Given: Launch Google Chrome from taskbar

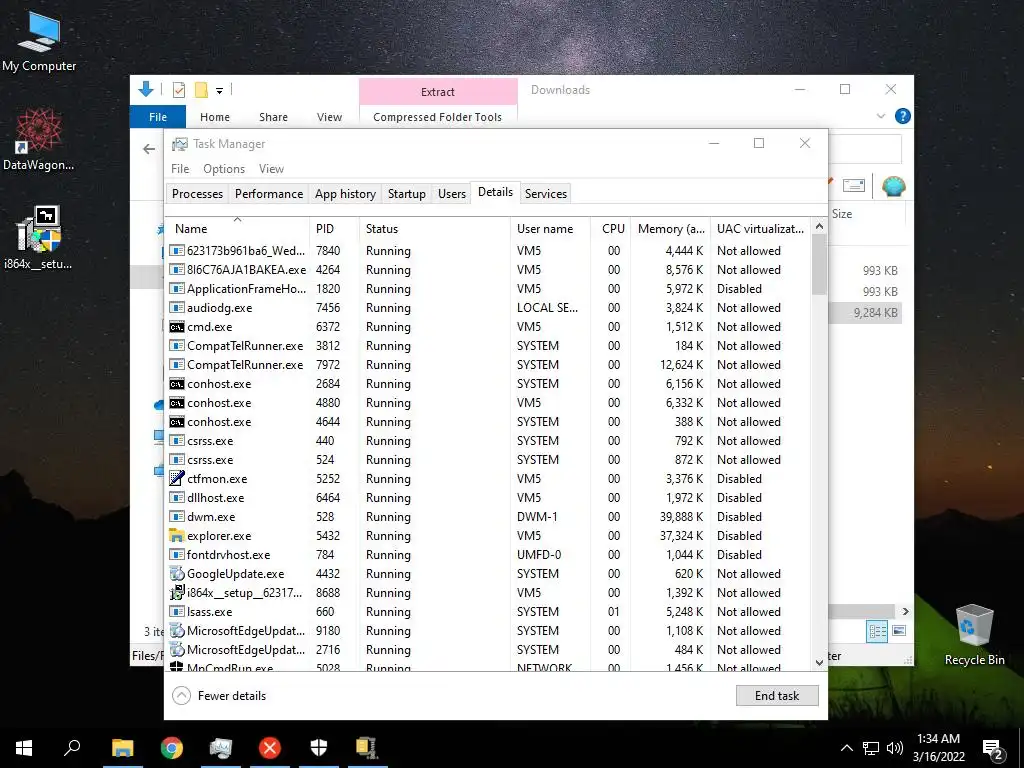Looking at the screenshot, I should coord(172,748).
